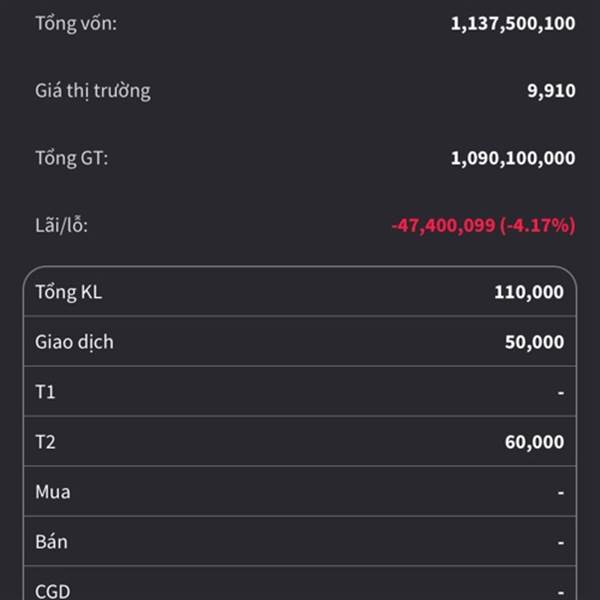Tap the 1,137,500,100 capital value
This screenshot has width=600, height=600.
click(x=513, y=24)
